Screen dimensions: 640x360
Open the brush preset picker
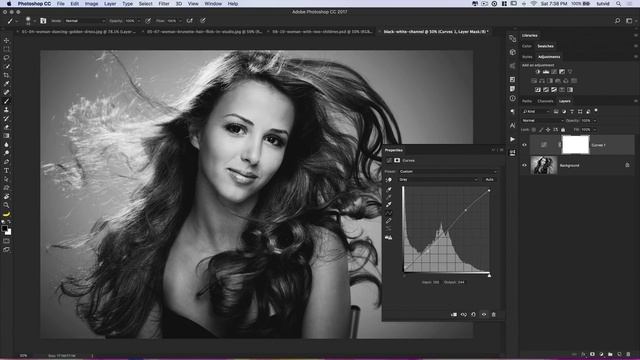30,21
